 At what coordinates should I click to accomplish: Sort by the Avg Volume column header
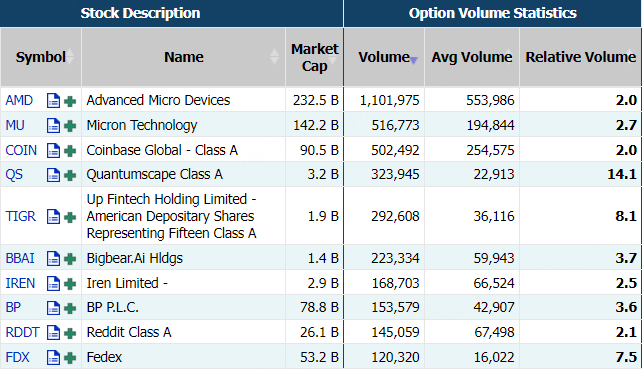(x=472, y=57)
